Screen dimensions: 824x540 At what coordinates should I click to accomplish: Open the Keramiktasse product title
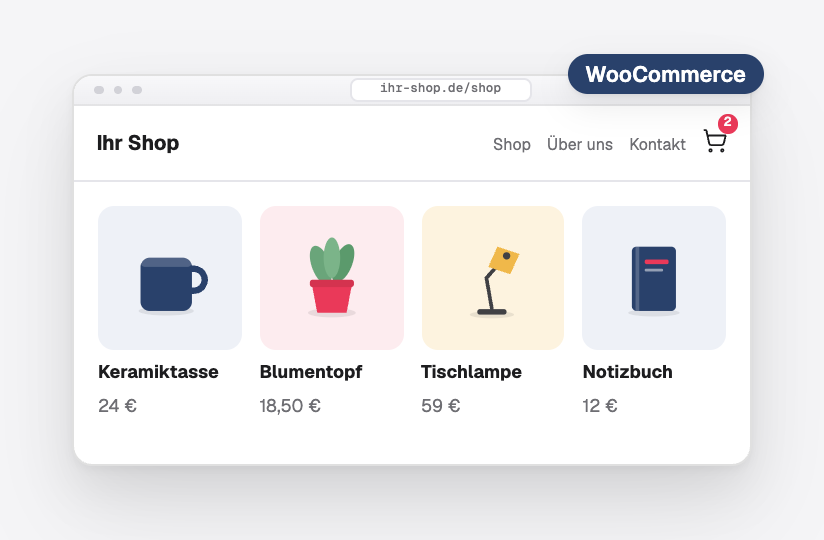point(158,372)
